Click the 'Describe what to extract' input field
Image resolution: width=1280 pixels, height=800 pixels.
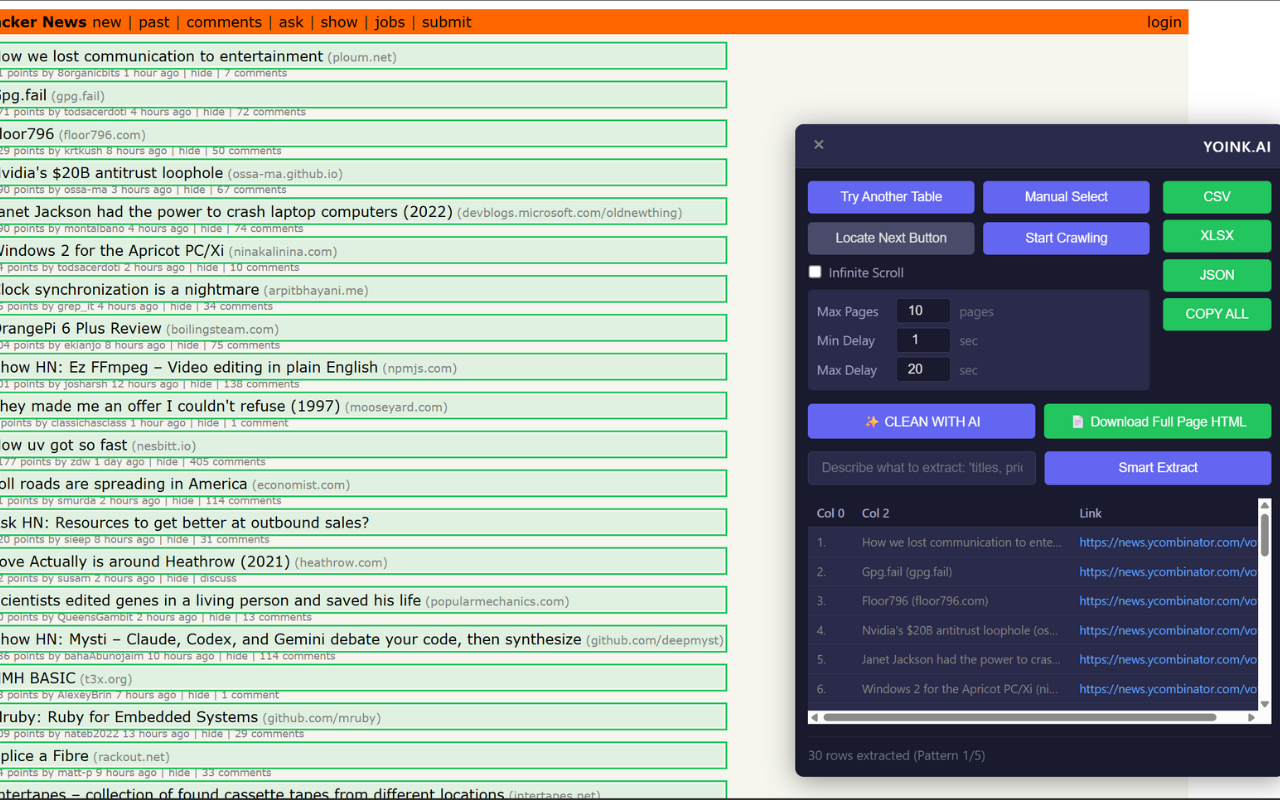tap(920, 468)
